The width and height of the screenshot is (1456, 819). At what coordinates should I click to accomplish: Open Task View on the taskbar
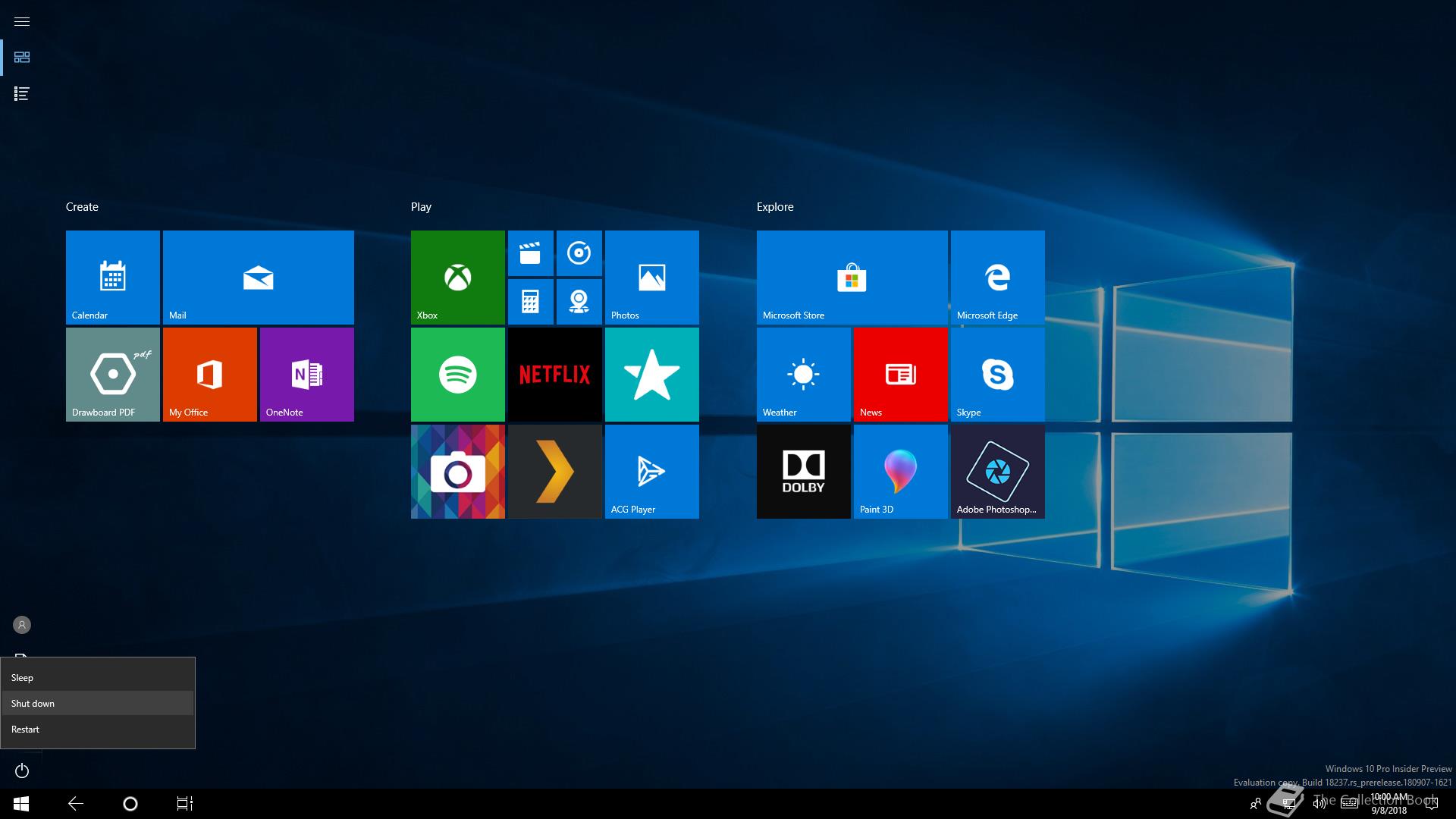[x=185, y=804]
